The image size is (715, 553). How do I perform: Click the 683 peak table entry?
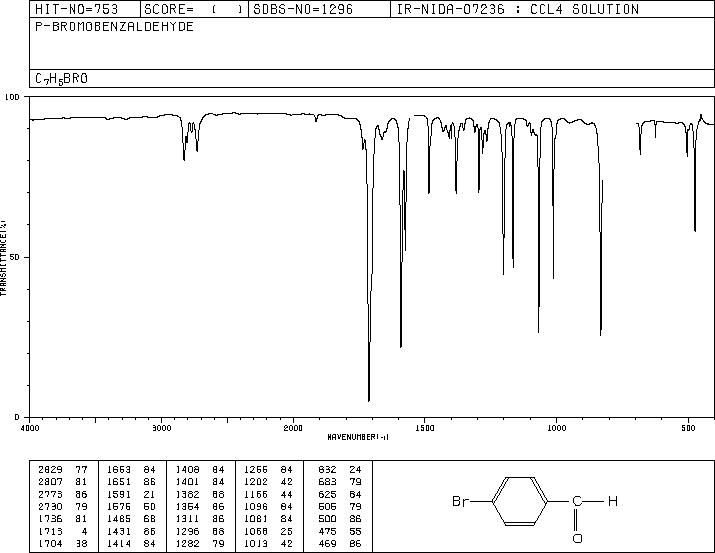coord(340,482)
